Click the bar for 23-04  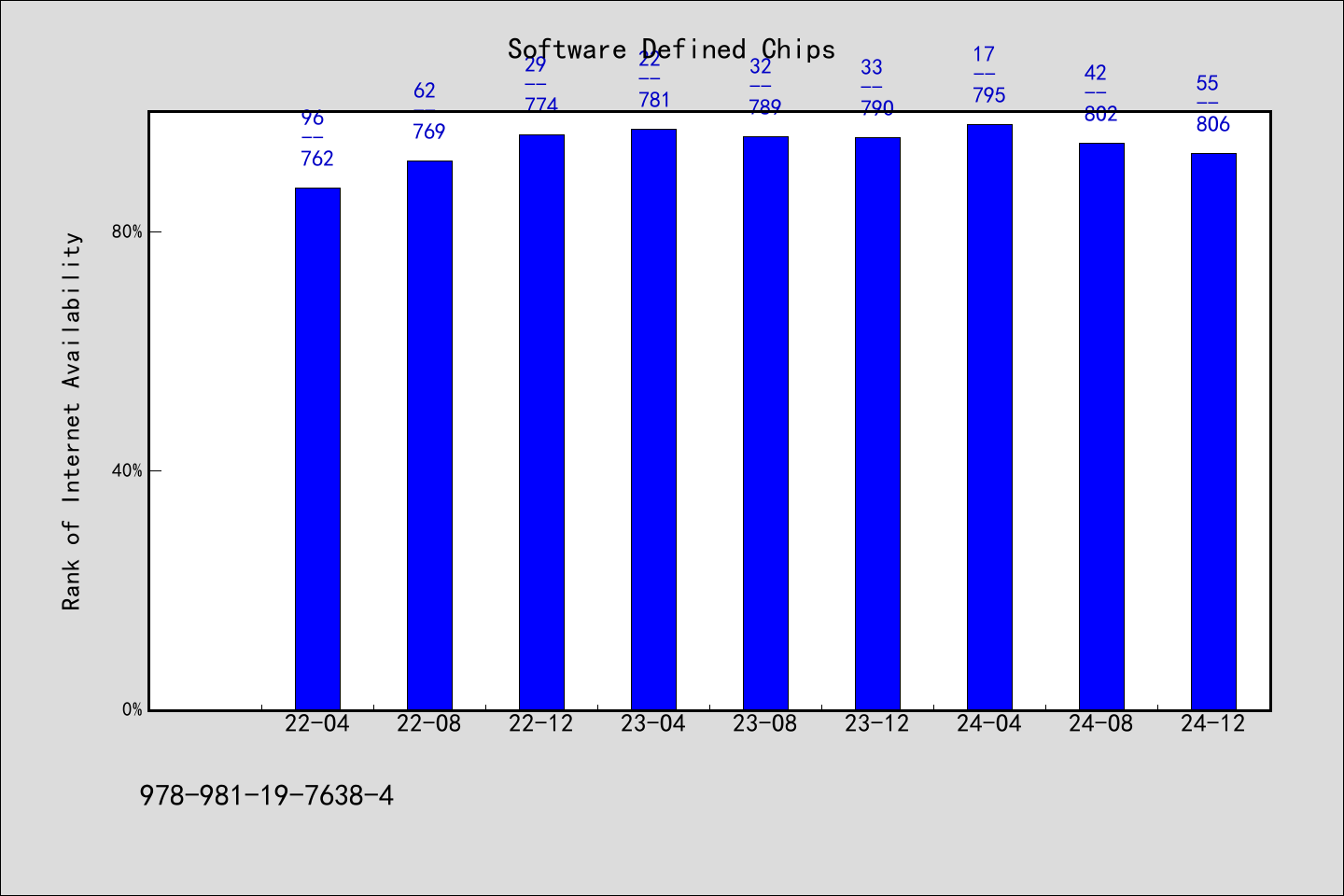(653, 419)
